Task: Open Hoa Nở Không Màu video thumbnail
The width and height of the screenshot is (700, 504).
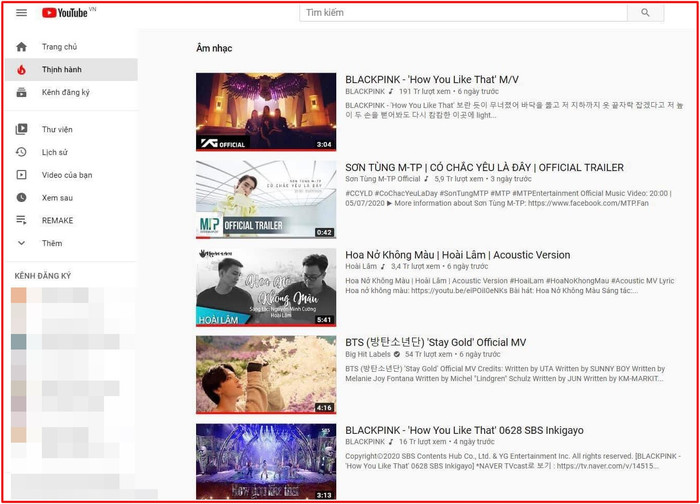Action: (266, 287)
